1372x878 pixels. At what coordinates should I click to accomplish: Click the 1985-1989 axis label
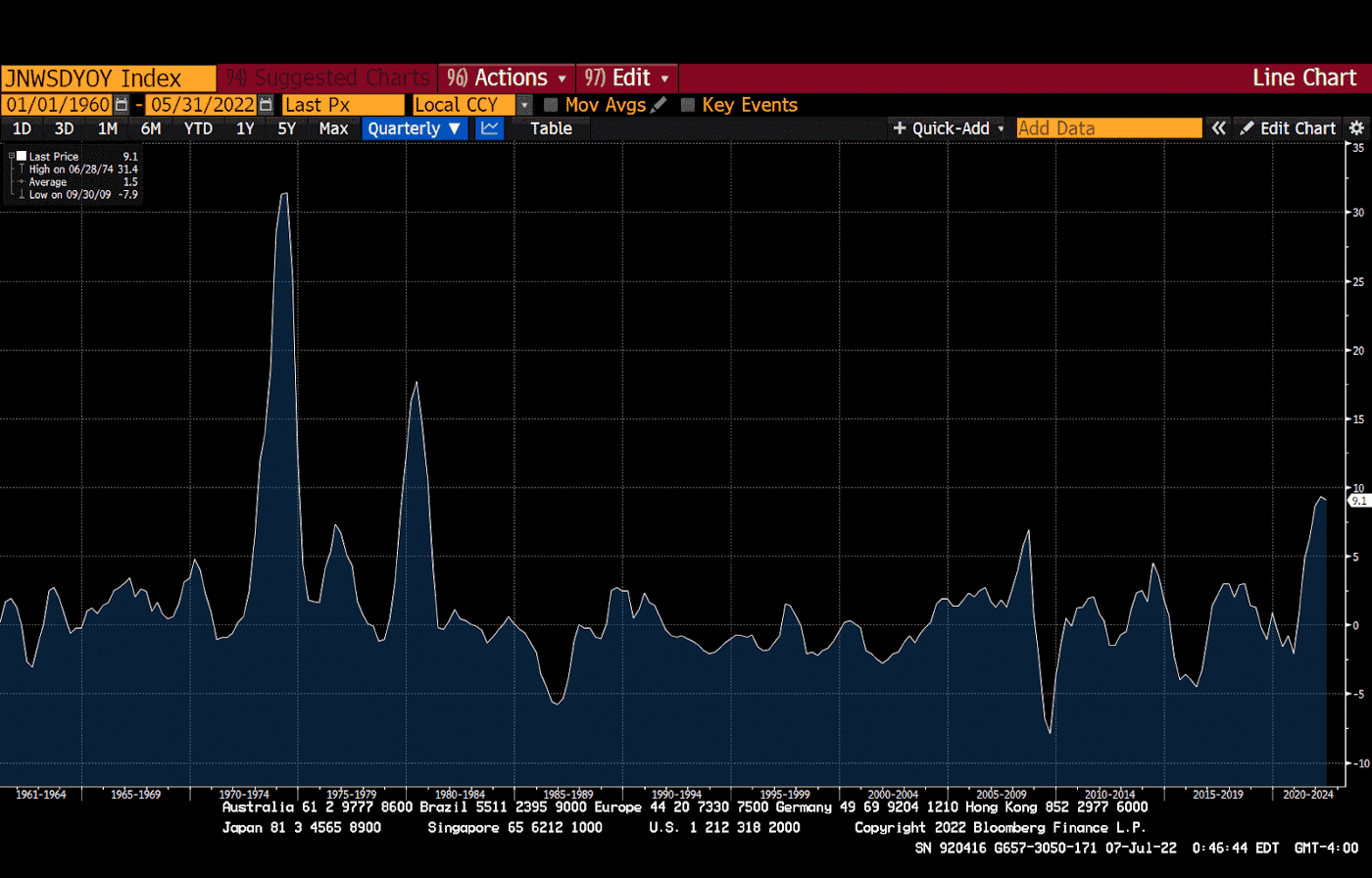click(568, 794)
